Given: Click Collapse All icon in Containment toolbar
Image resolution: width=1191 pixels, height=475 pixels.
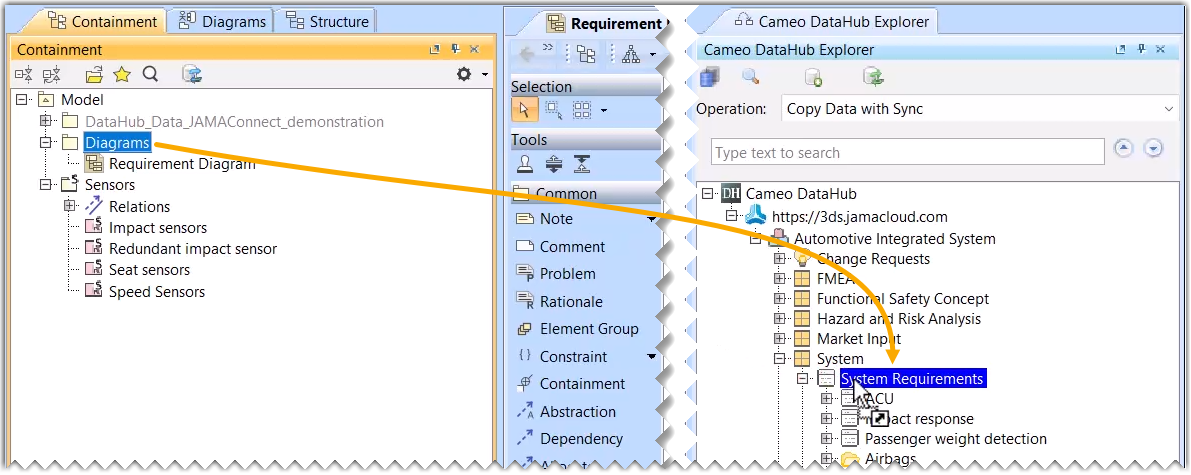Looking at the screenshot, I should pyautogui.click(x=24, y=74).
